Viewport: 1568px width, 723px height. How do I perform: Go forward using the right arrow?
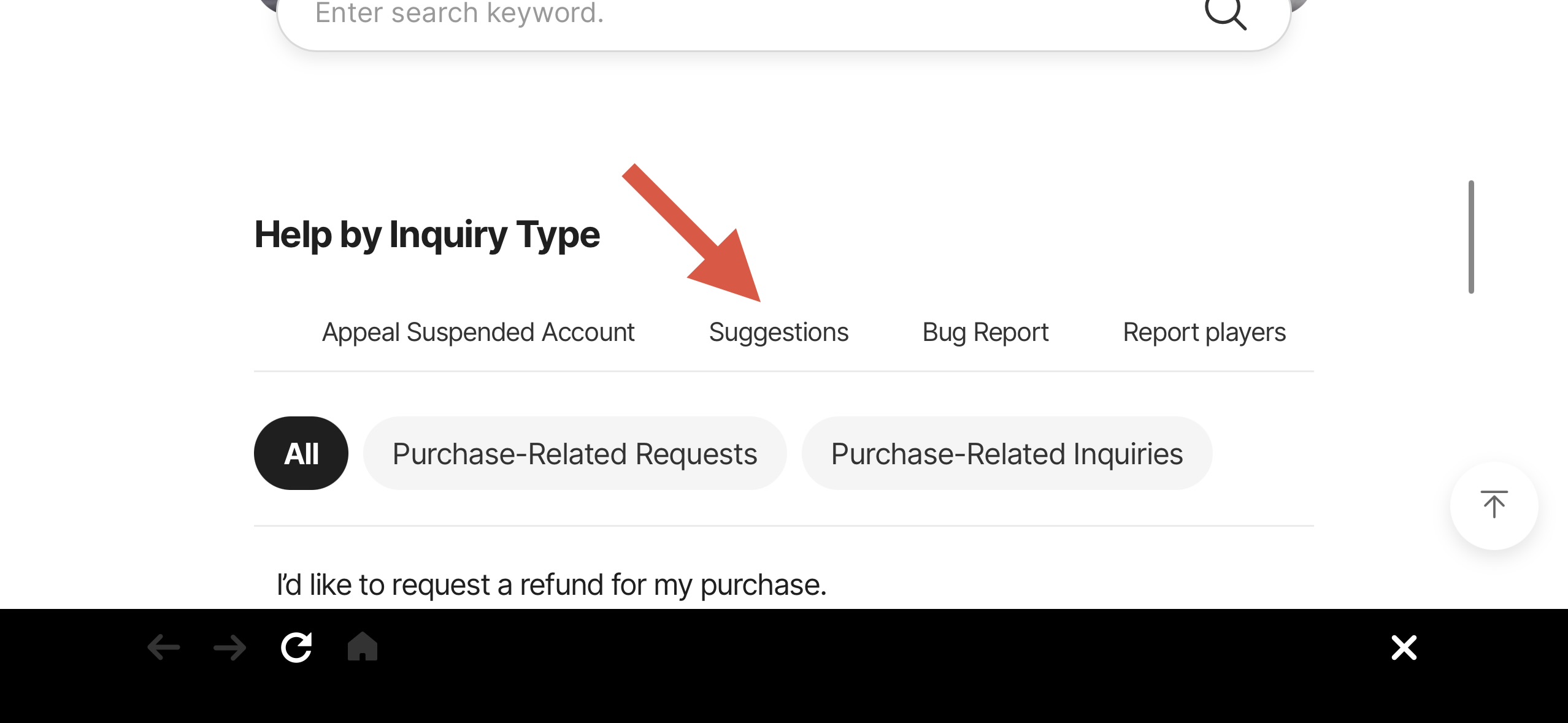point(230,648)
